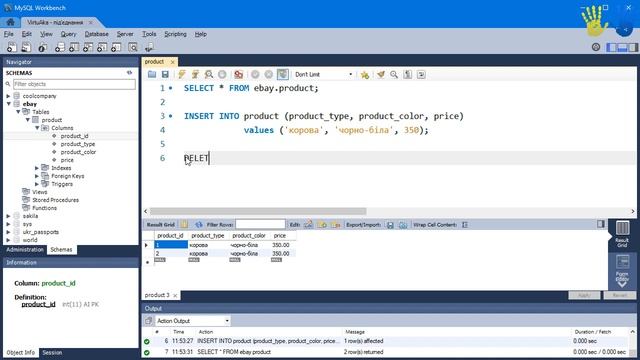Select the cell with product_id 2
This screenshot has height=360, width=640.
(171, 253)
